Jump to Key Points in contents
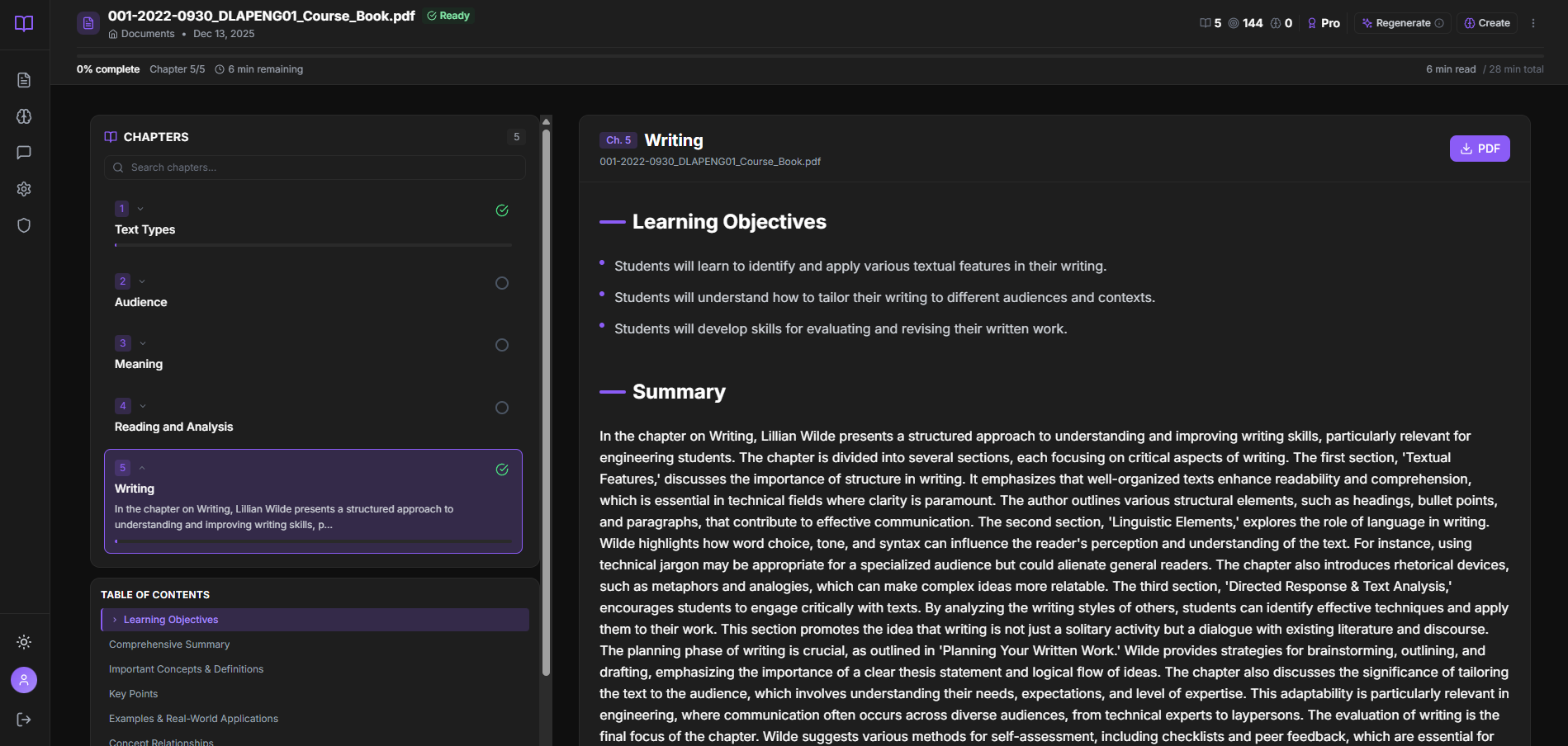Image resolution: width=1568 pixels, height=746 pixels. 133,694
